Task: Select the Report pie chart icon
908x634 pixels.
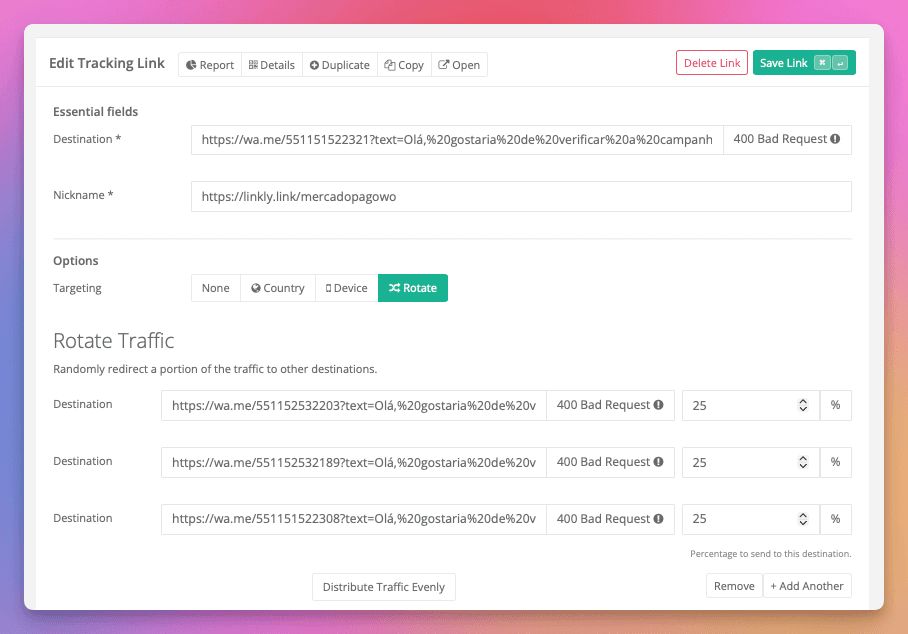Action: point(191,64)
